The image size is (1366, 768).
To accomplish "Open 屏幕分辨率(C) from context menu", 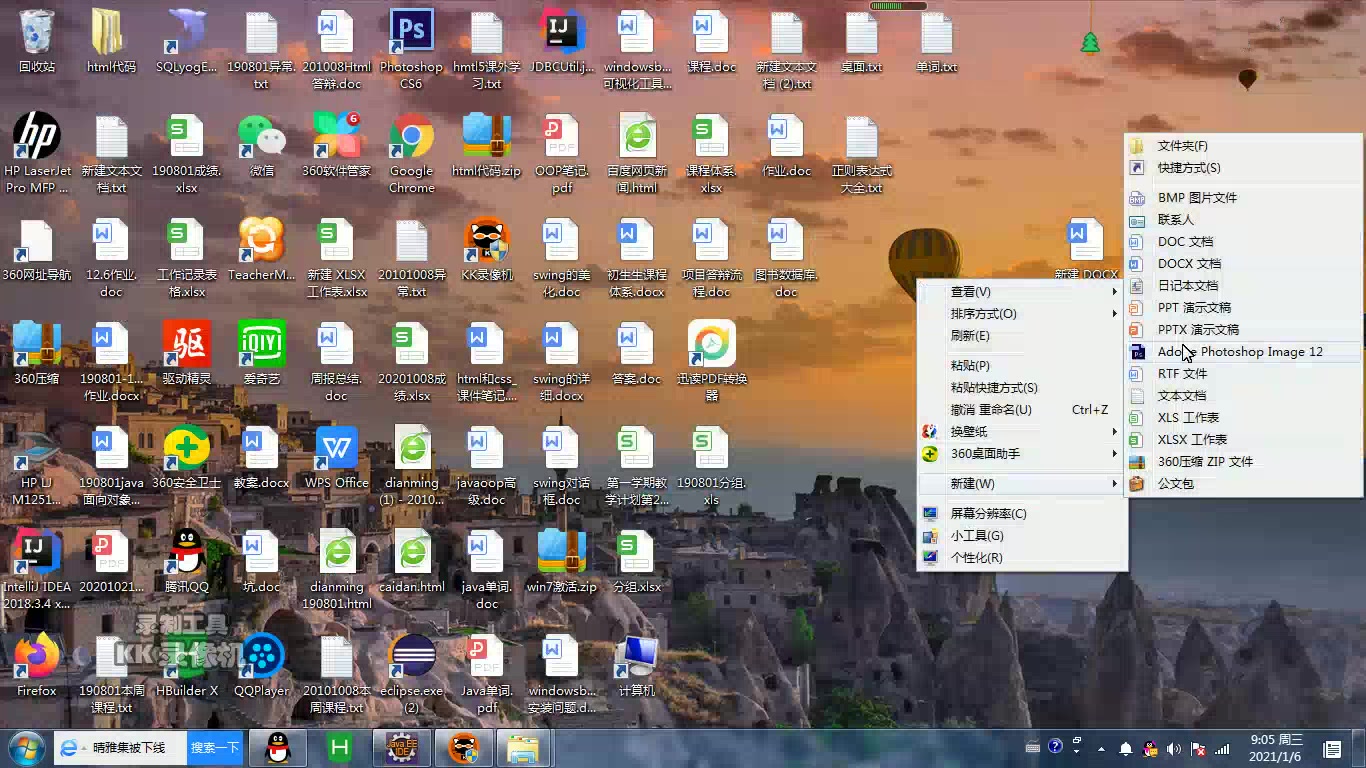I will pyautogui.click(x=1022, y=514).
